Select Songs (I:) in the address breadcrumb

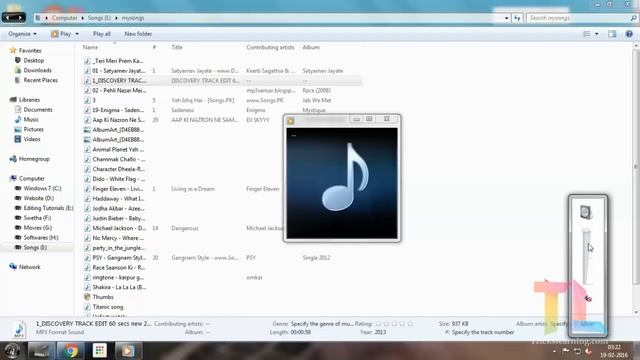point(99,18)
